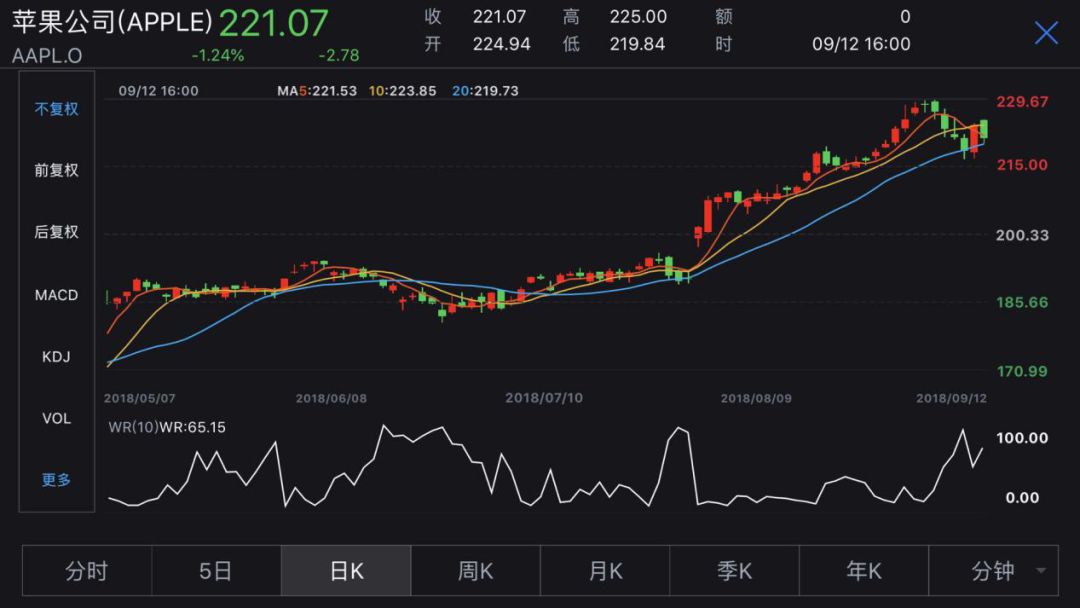Screen dimensions: 1080x608
Task: Click the 2018/05/07 date axis label
Action: coord(140,398)
